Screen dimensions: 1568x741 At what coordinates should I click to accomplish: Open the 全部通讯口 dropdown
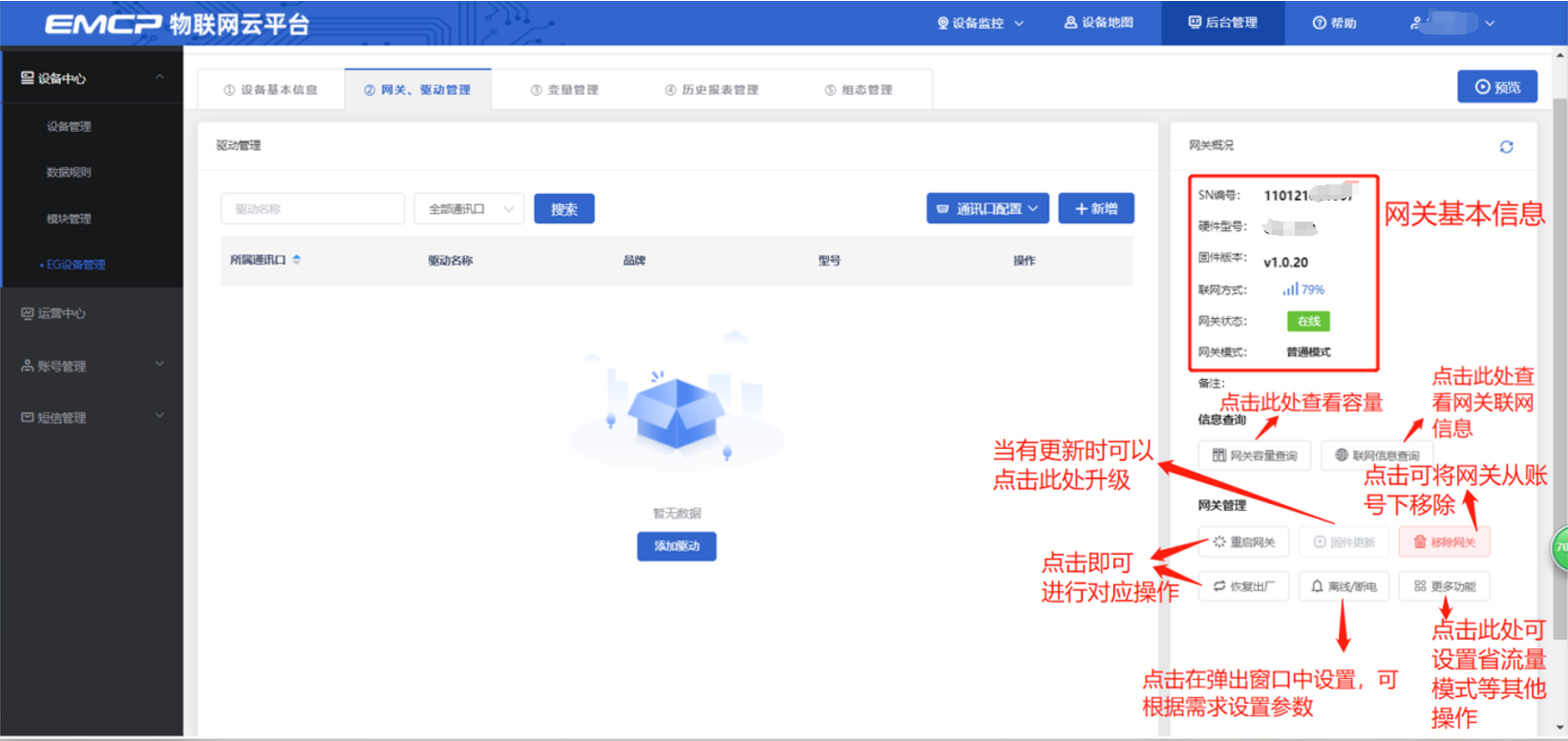(x=469, y=208)
